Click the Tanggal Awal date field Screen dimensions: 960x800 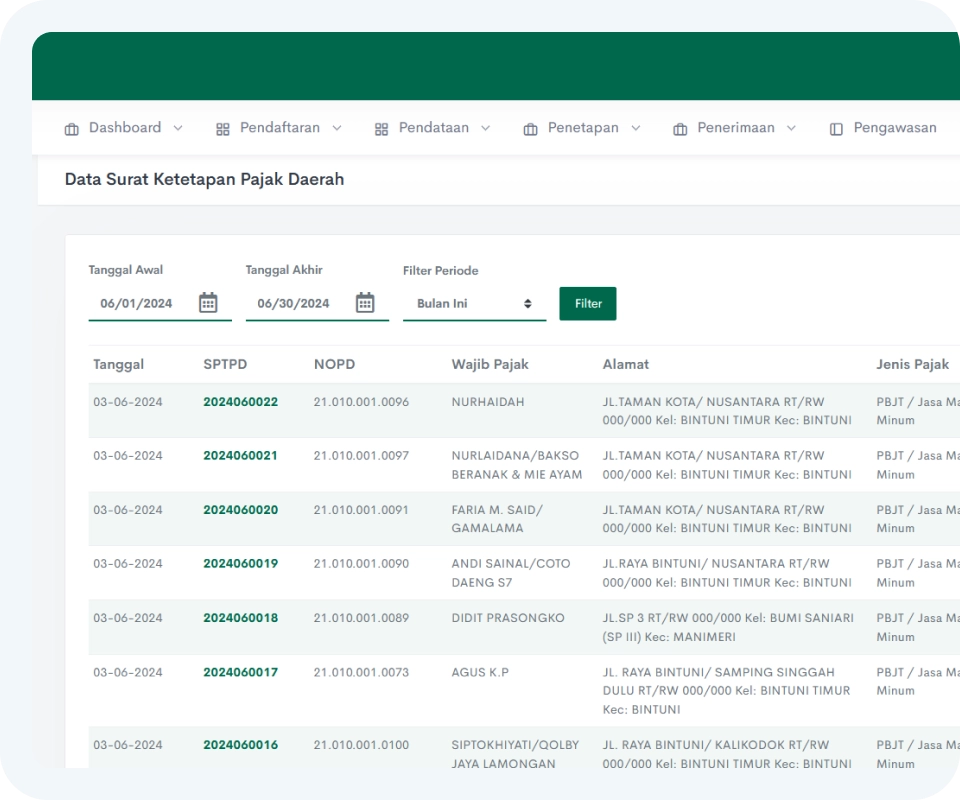(x=160, y=304)
